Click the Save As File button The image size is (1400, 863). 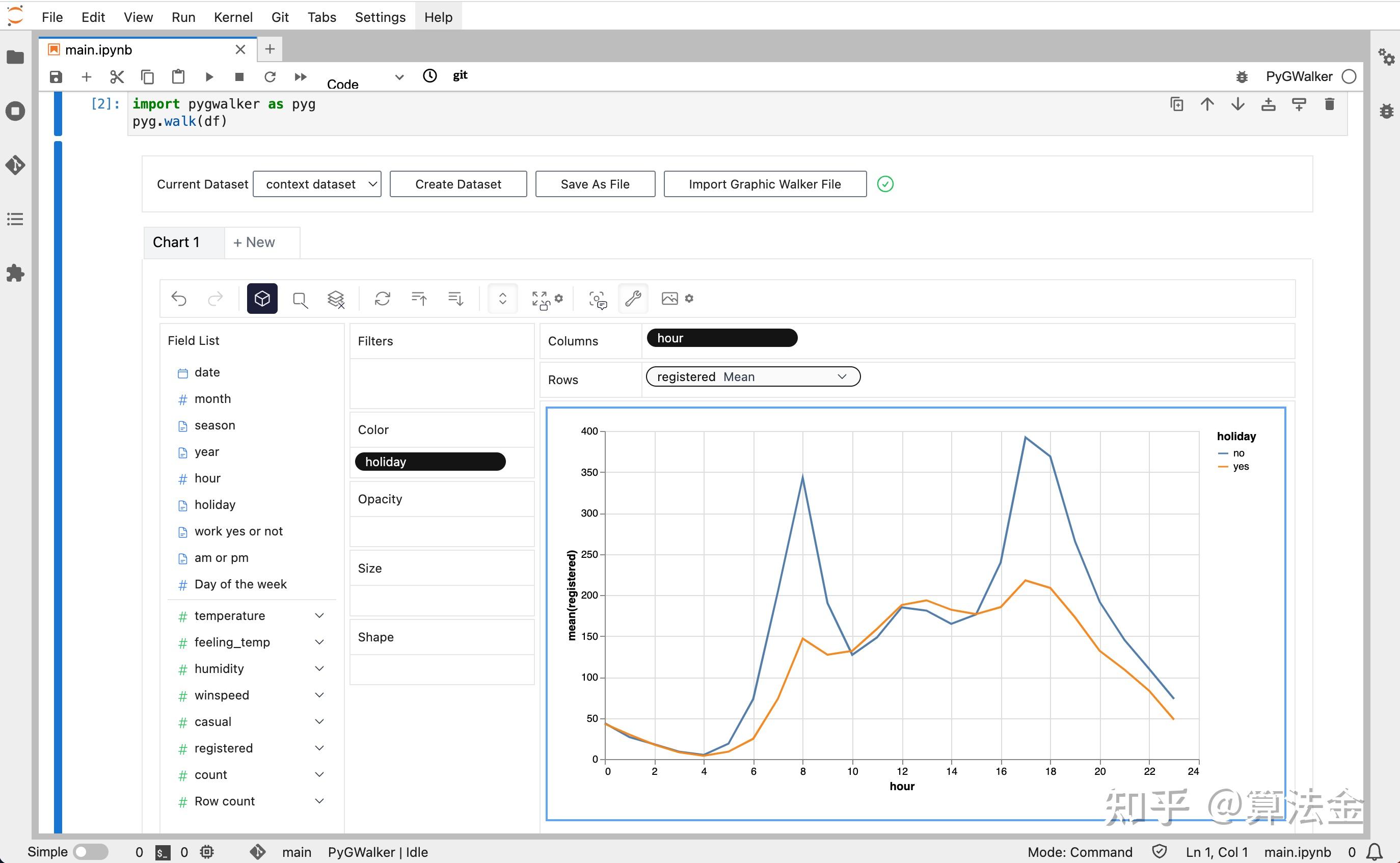point(595,184)
